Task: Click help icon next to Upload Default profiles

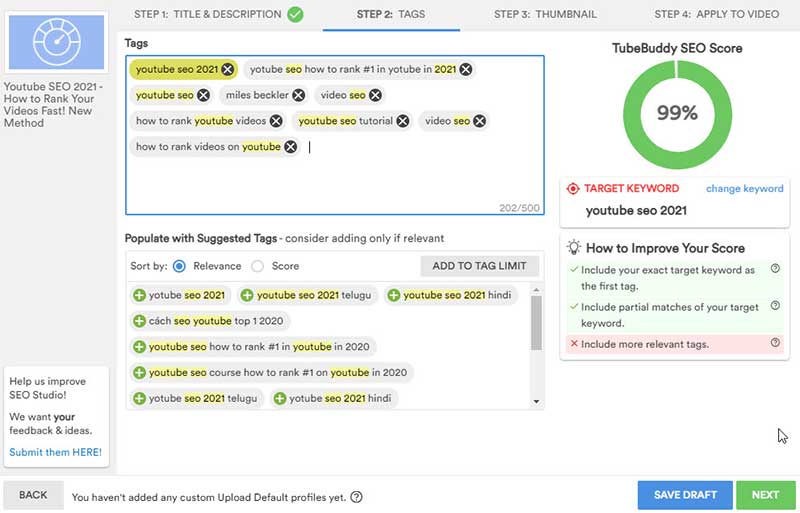Action: [357, 497]
